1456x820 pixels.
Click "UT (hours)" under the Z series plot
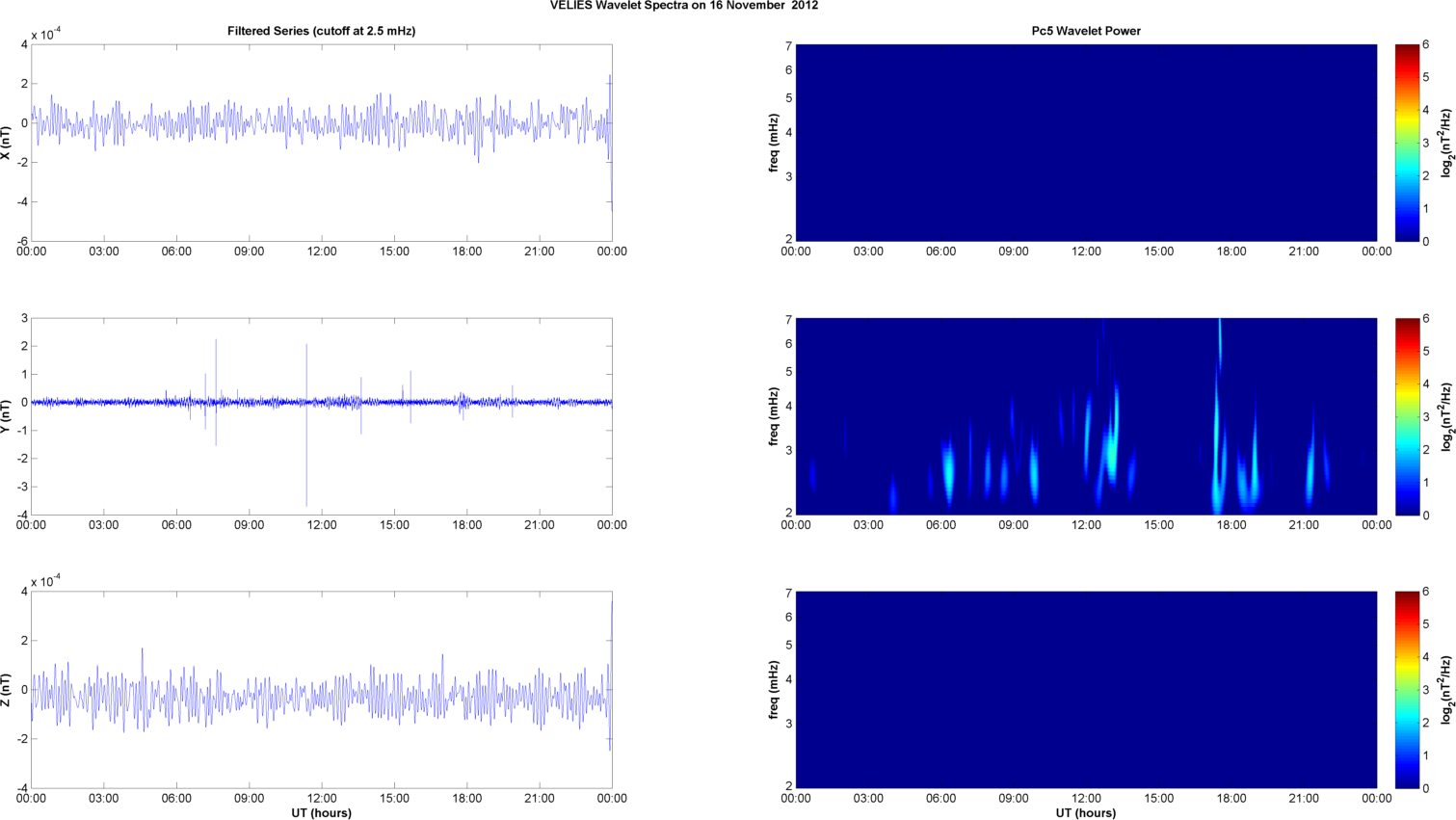pyautogui.click(x=322, y=813)
